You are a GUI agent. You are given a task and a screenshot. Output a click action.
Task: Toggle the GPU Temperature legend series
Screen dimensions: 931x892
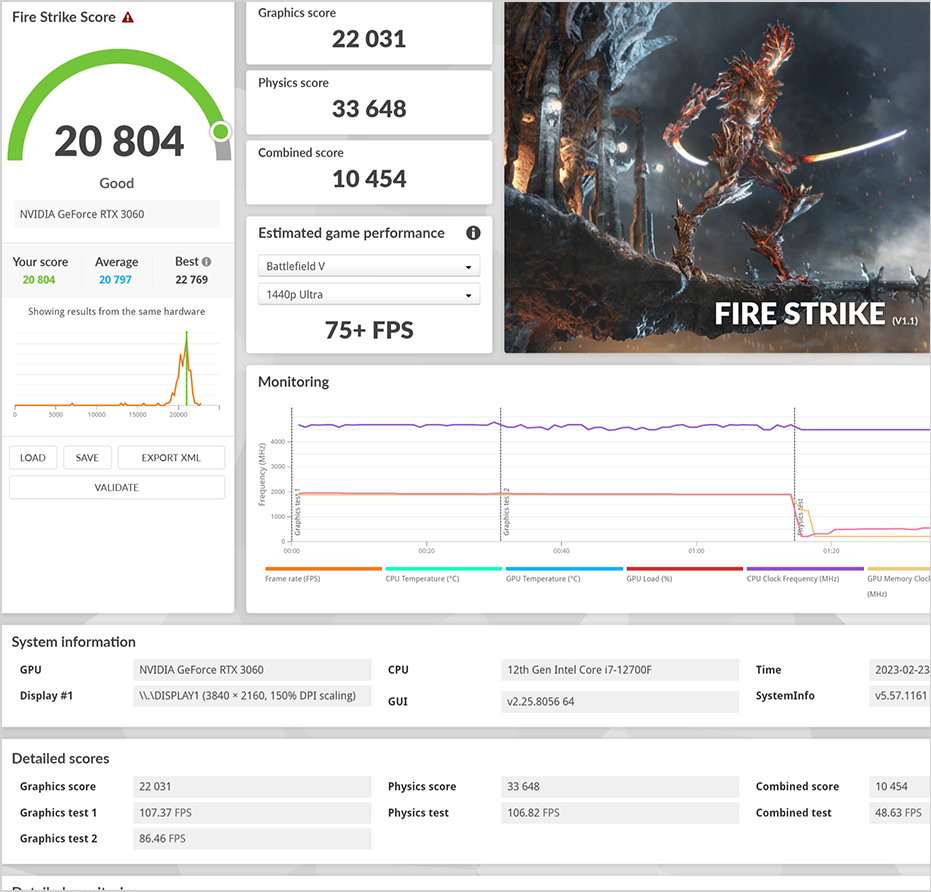click(x=564, y=577)
